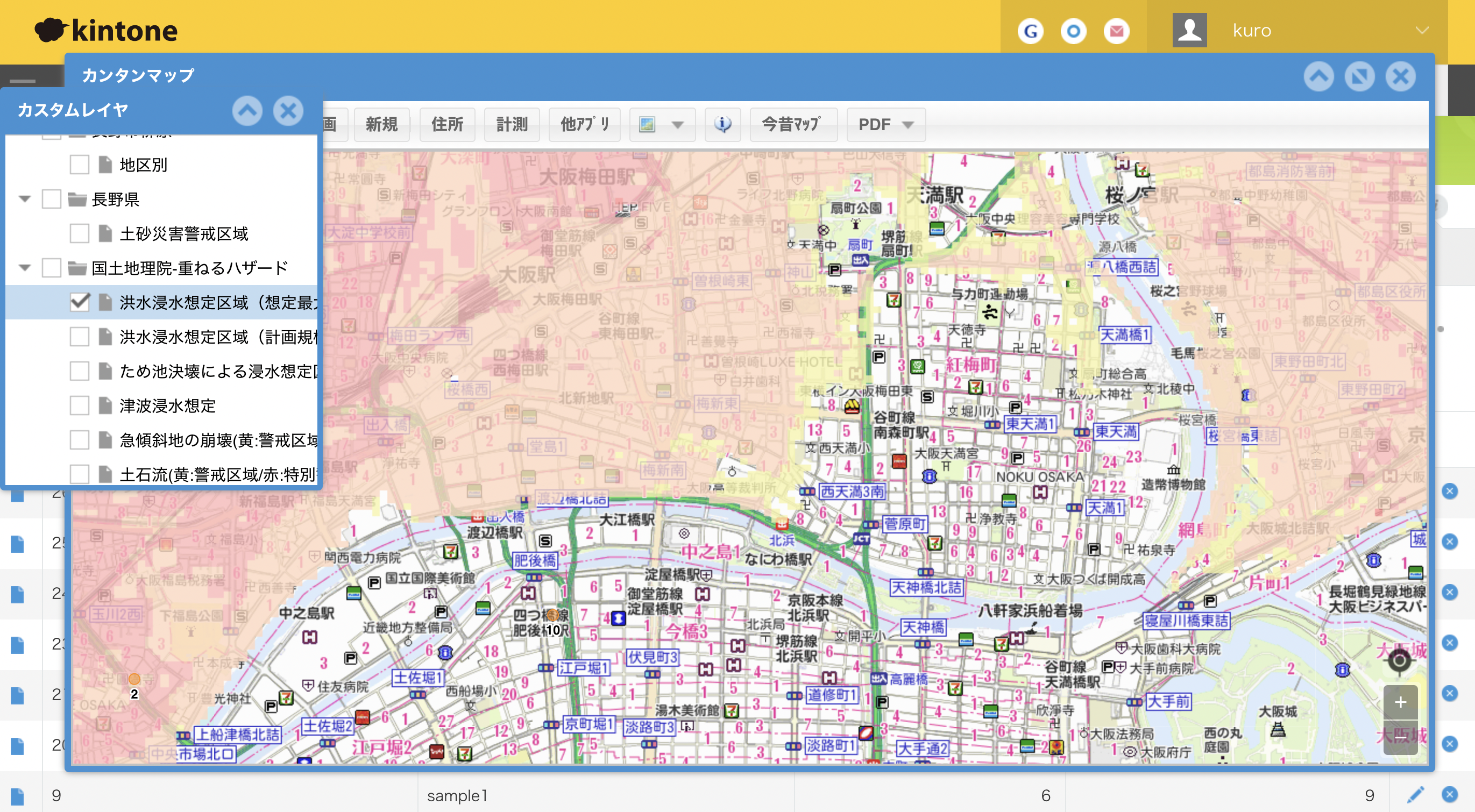Open the 他アプリ toolbar button
This screenshot has width=1475, height=812.
point(585,124)
